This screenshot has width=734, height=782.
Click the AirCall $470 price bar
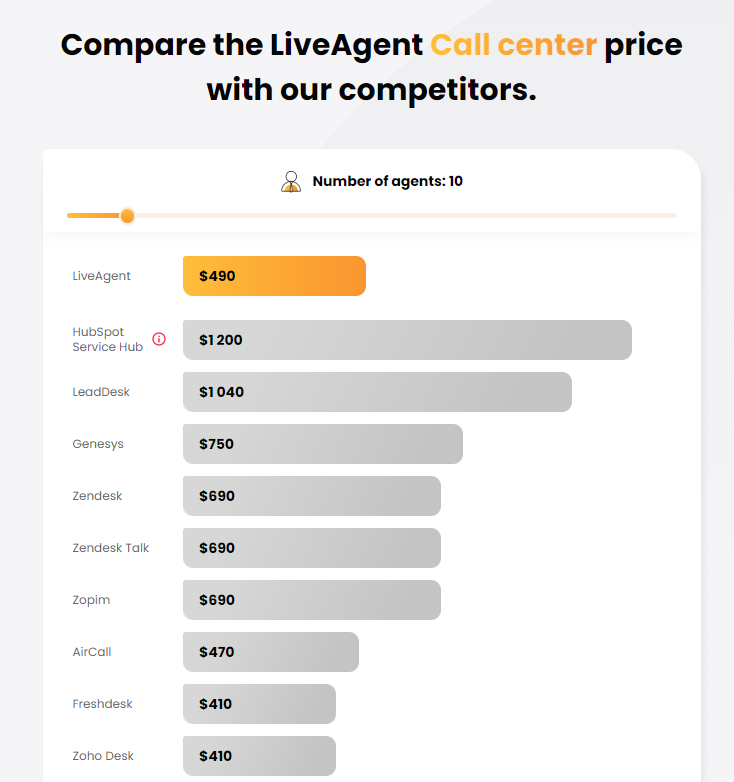[270, 652]
